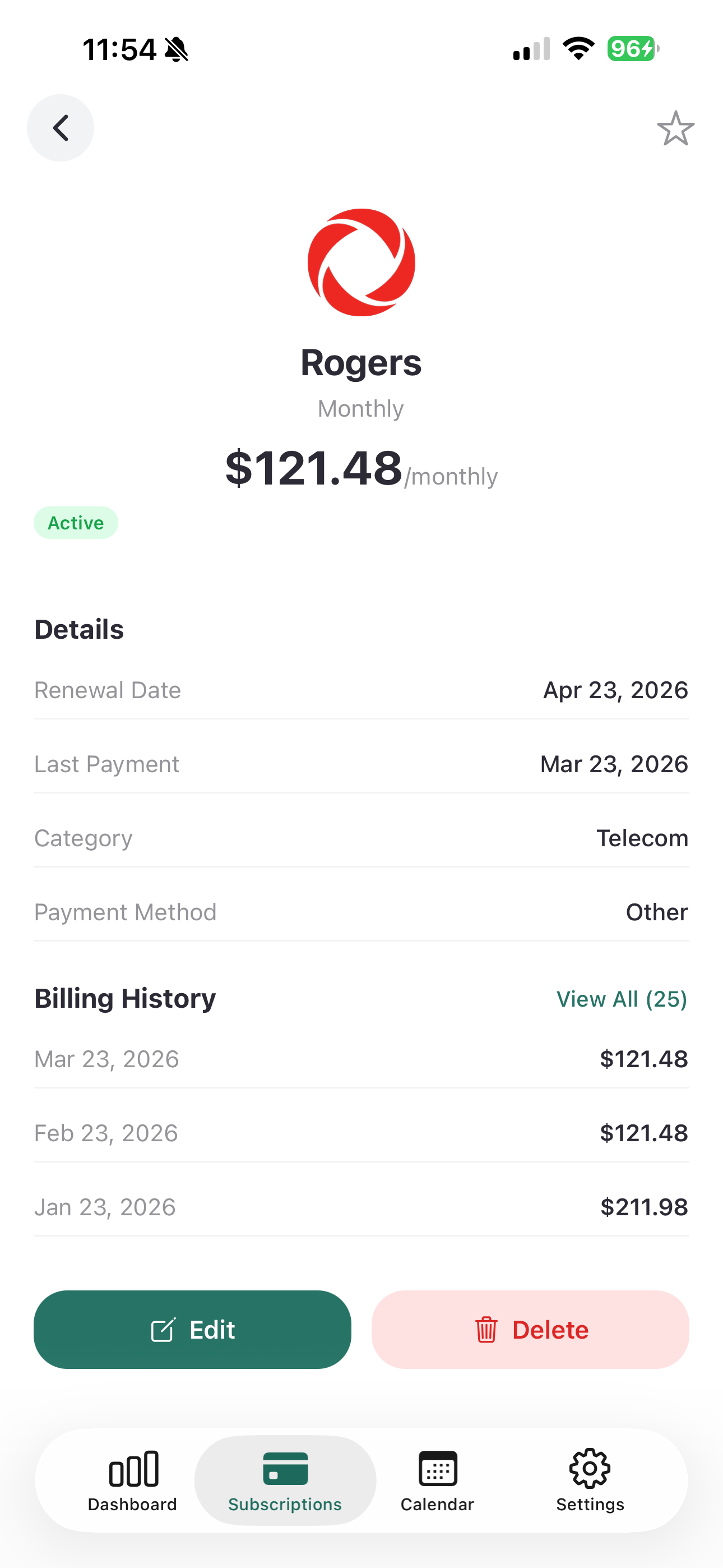Open the Dashboard tab
This screenshot has height=1568, width=723.
pos(133,1481)
